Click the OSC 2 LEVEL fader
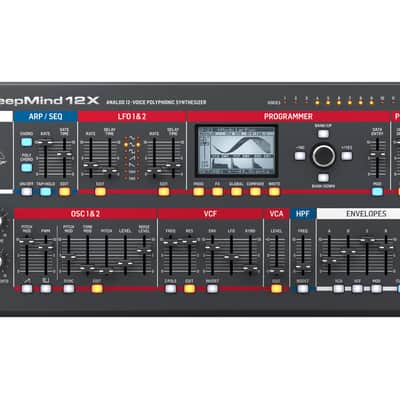 (125, 263)
